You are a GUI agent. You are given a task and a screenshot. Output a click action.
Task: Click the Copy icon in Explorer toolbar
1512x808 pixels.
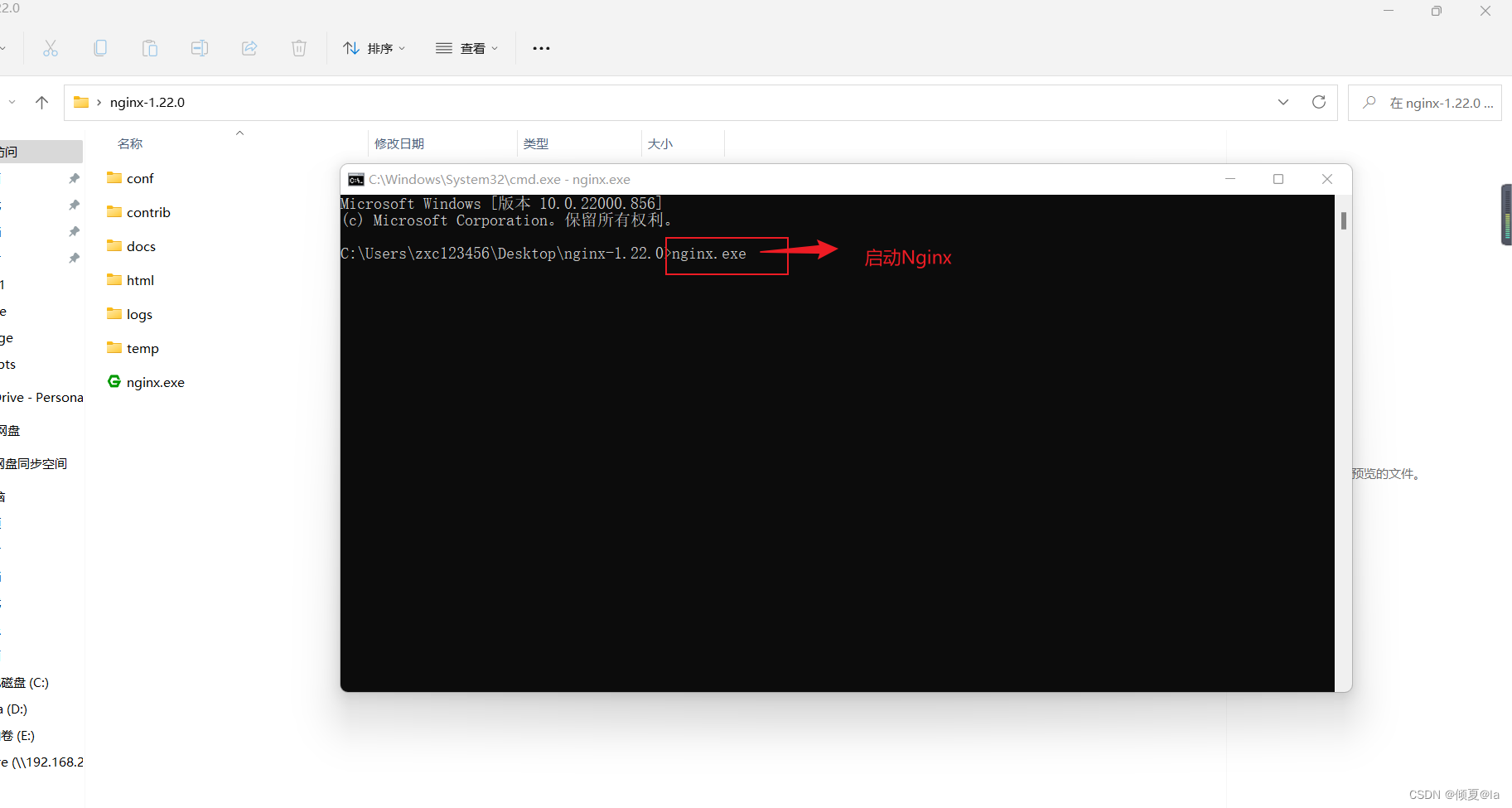[100, 48]
